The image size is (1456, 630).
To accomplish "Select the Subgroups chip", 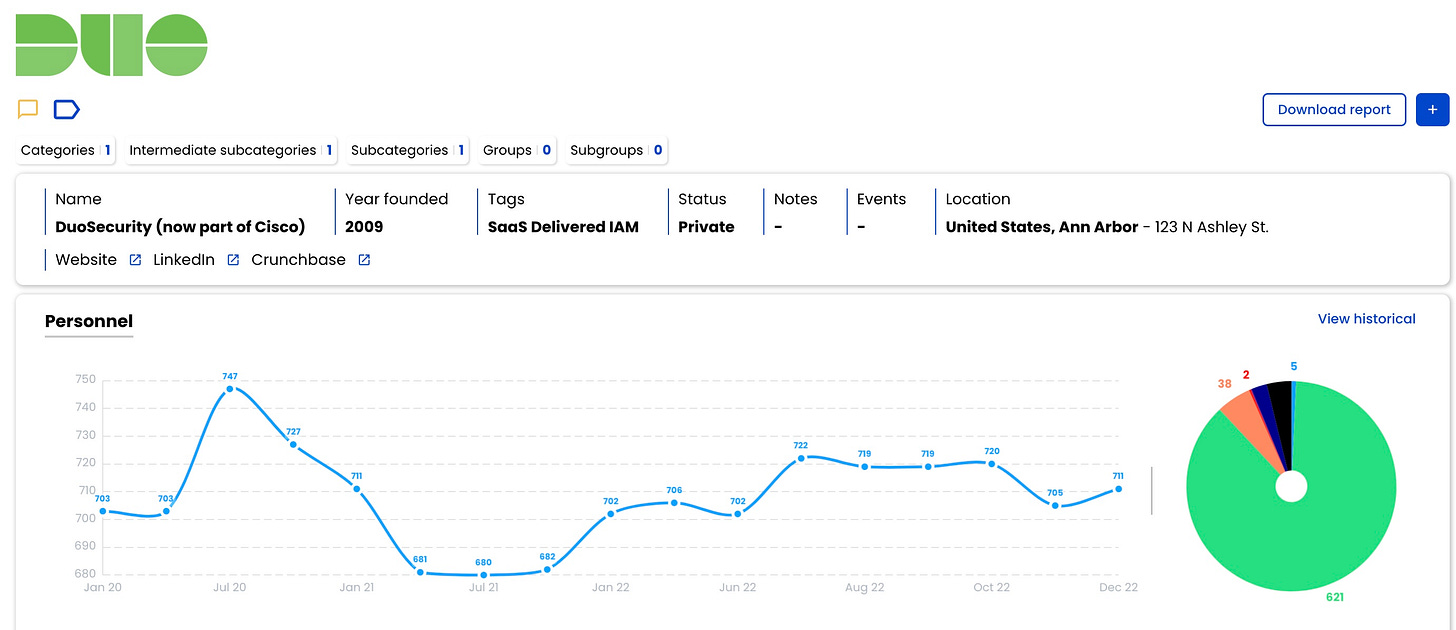I will 616,150.
